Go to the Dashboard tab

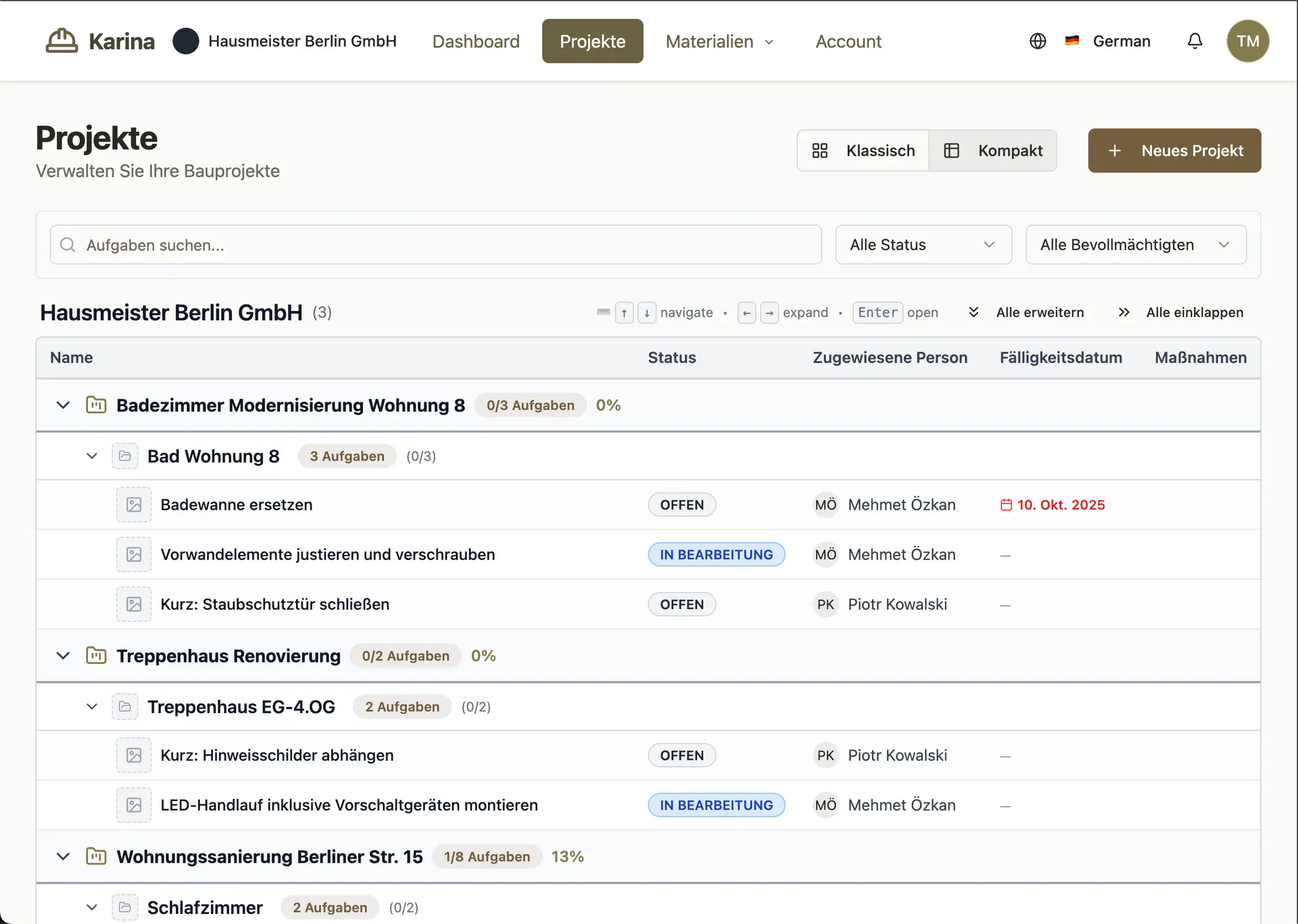[476, 41]
